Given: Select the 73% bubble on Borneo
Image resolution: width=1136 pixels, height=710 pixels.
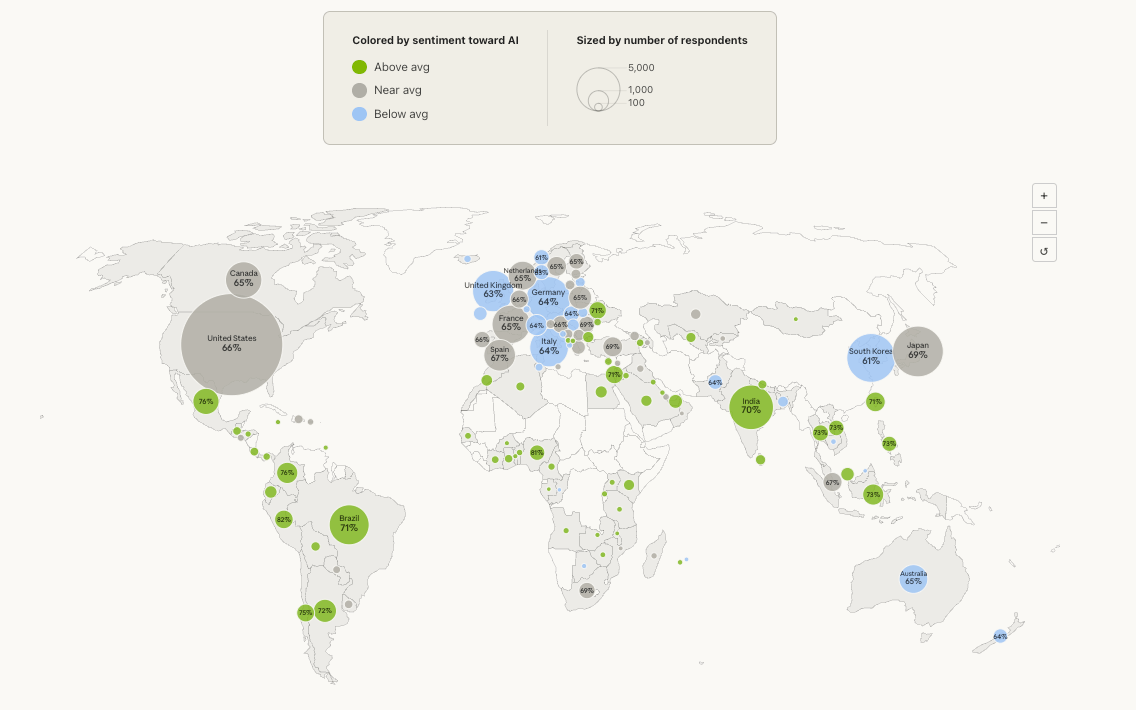Looking at the screenshot, I should point(872,495).
